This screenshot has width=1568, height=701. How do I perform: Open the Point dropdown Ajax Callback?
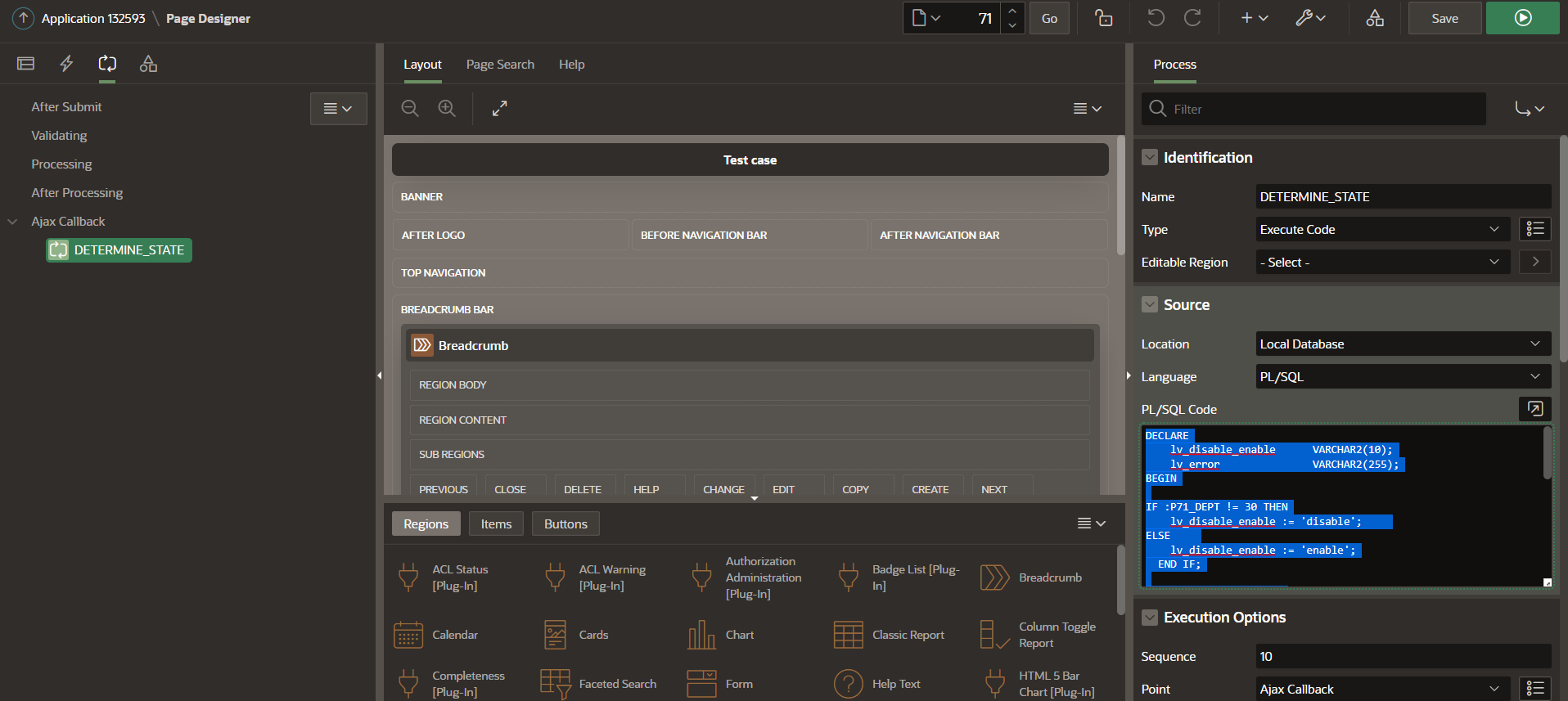tap(1383, 689)
